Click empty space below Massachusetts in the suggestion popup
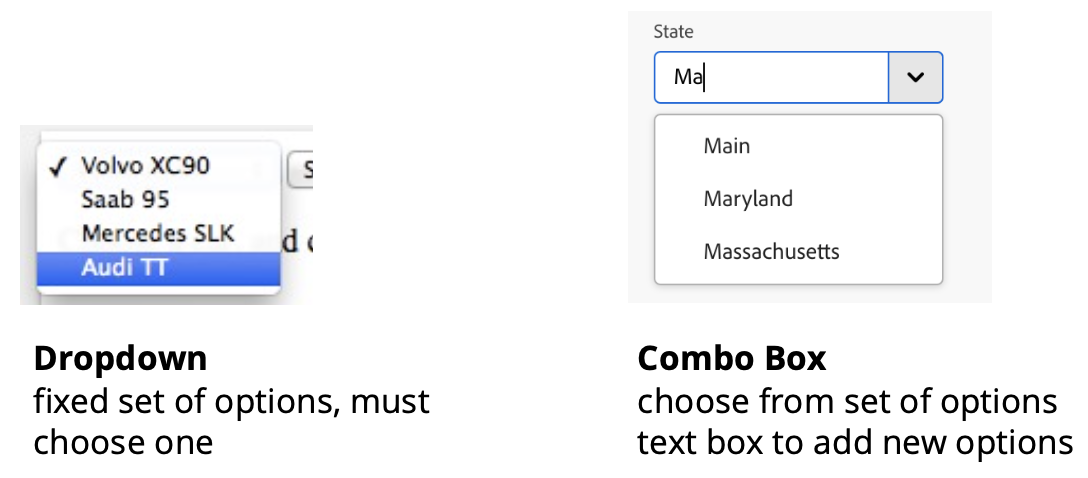This screenshot has height=478, width=1088. pos(798,275)
